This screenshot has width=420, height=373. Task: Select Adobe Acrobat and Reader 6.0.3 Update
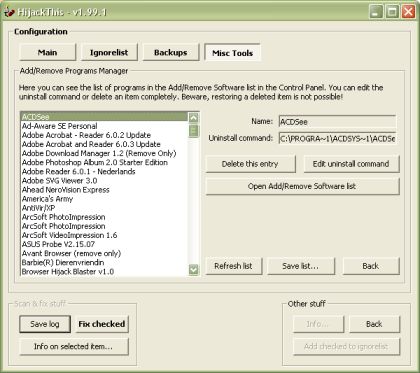pyautogui.click(x=104, y=144)
